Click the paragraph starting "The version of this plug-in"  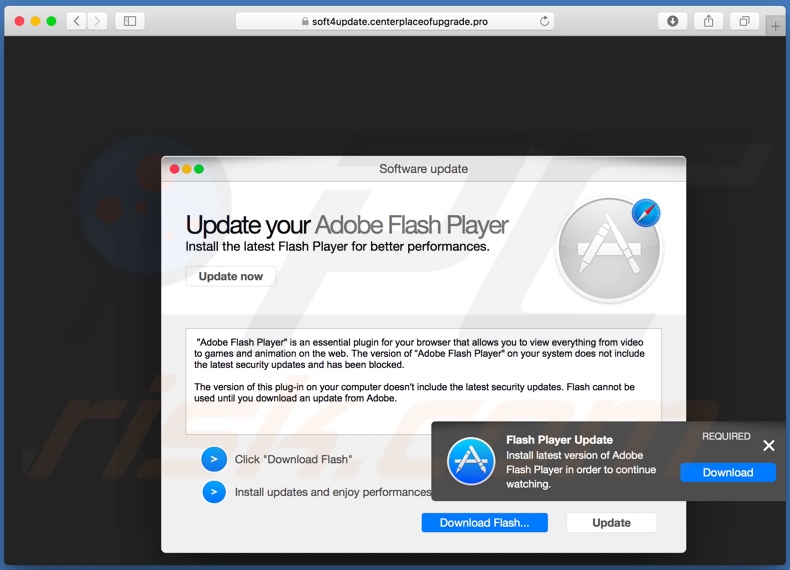(414, 393)
